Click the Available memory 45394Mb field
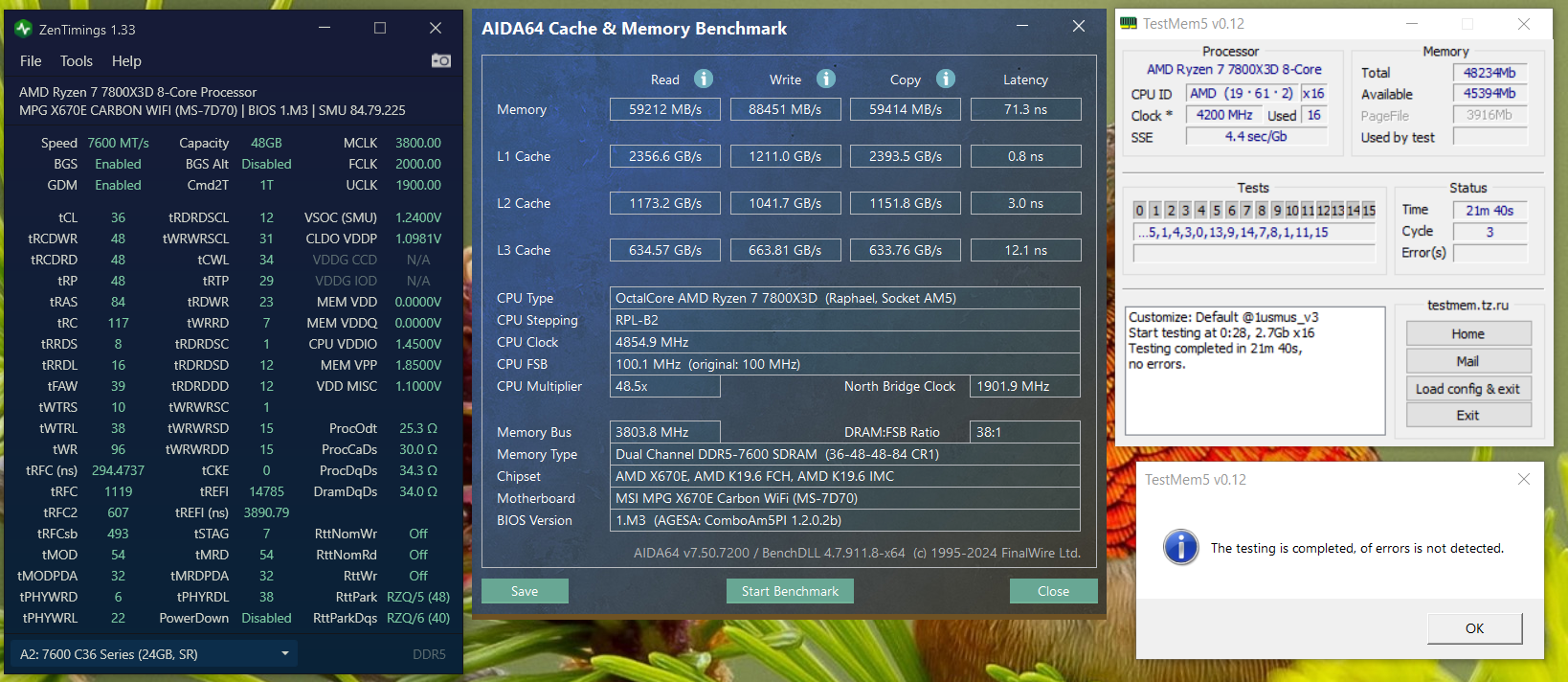1568x682 pixels. [1490, 94]
